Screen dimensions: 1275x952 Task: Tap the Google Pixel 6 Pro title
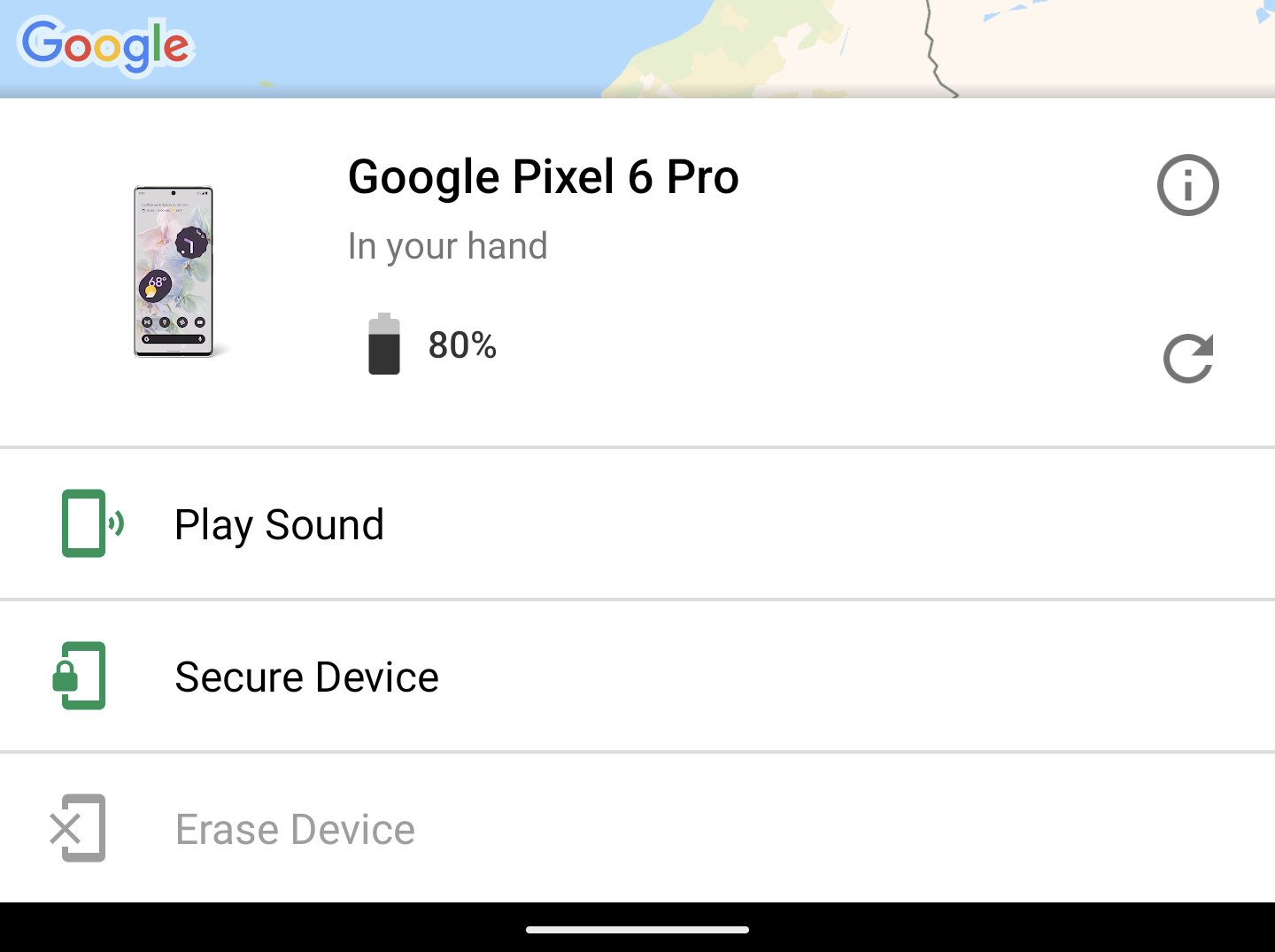click(543, 177)
